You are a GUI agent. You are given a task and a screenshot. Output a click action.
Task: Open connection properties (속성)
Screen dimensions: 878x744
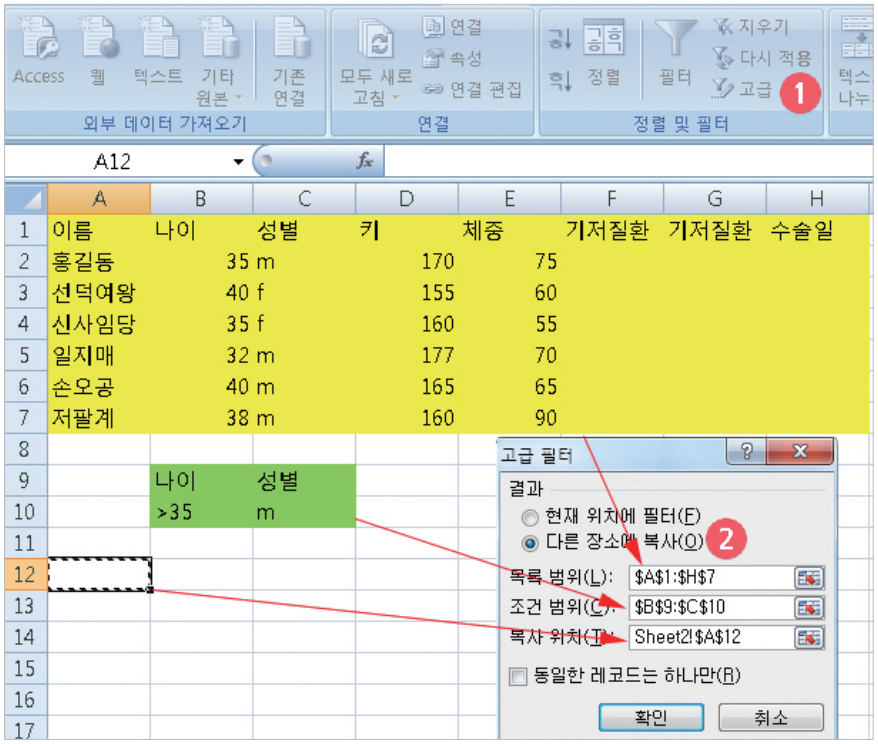452,58
